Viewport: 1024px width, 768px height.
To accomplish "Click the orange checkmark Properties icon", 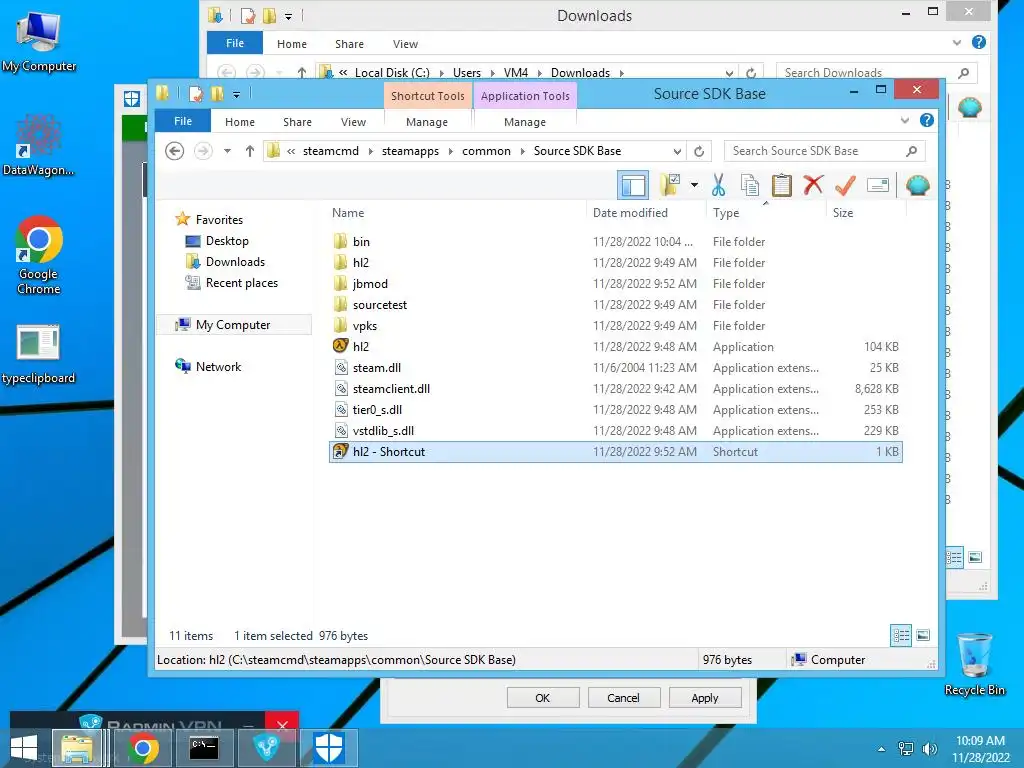I will click(845, 185).
